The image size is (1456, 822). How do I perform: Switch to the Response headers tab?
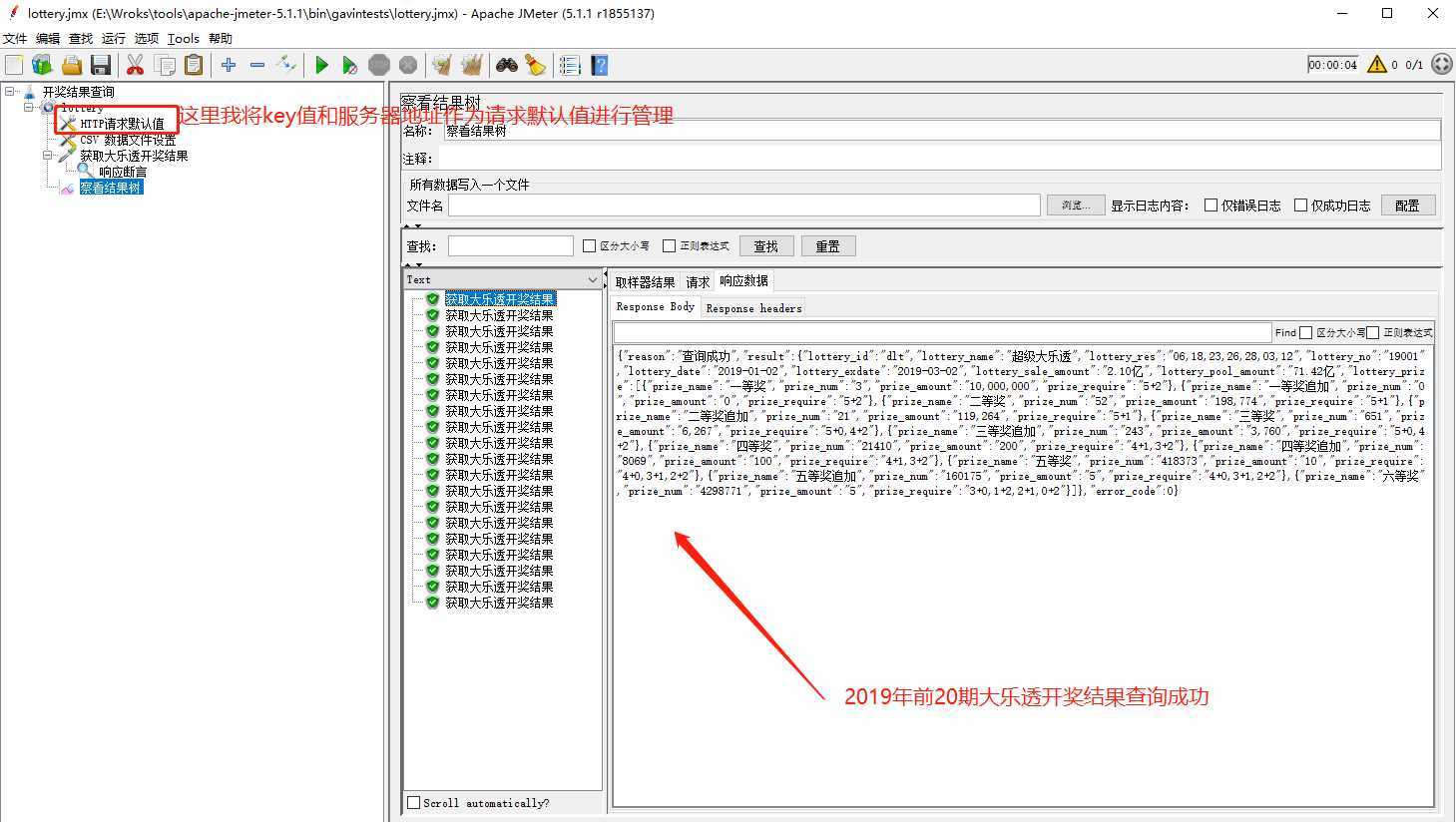(753, 308)
